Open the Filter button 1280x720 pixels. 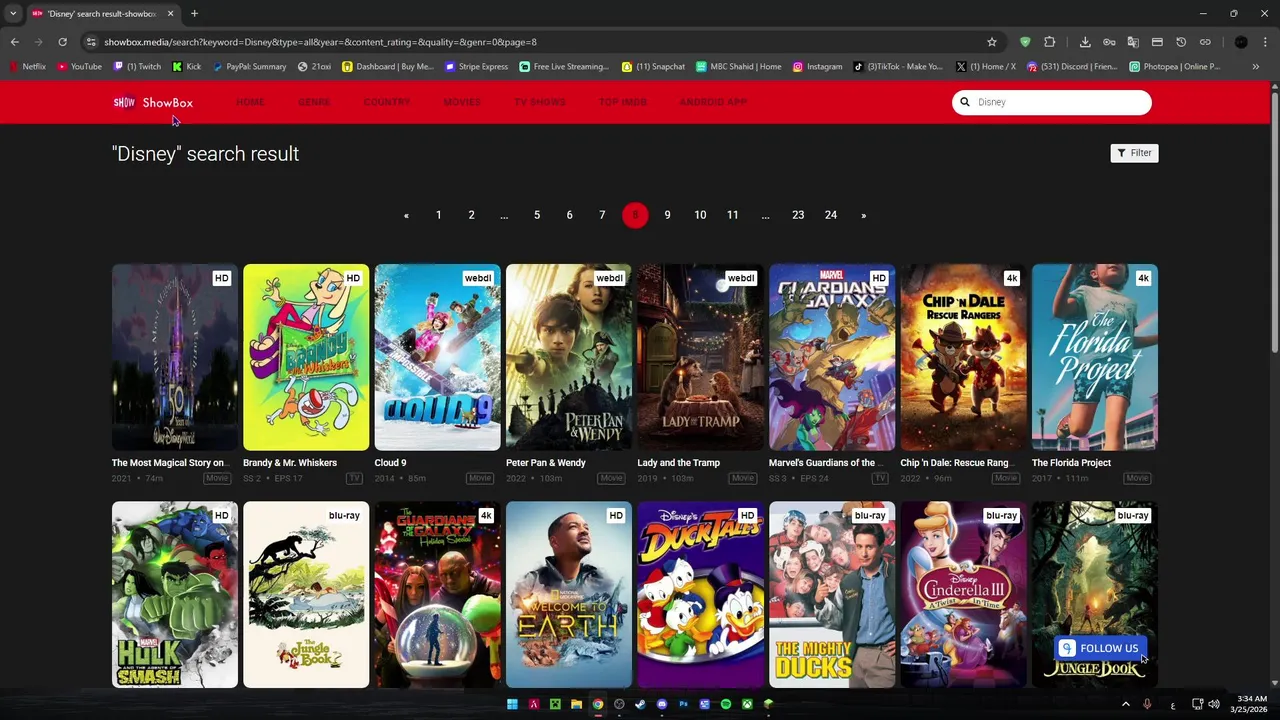pos(1134,153)
